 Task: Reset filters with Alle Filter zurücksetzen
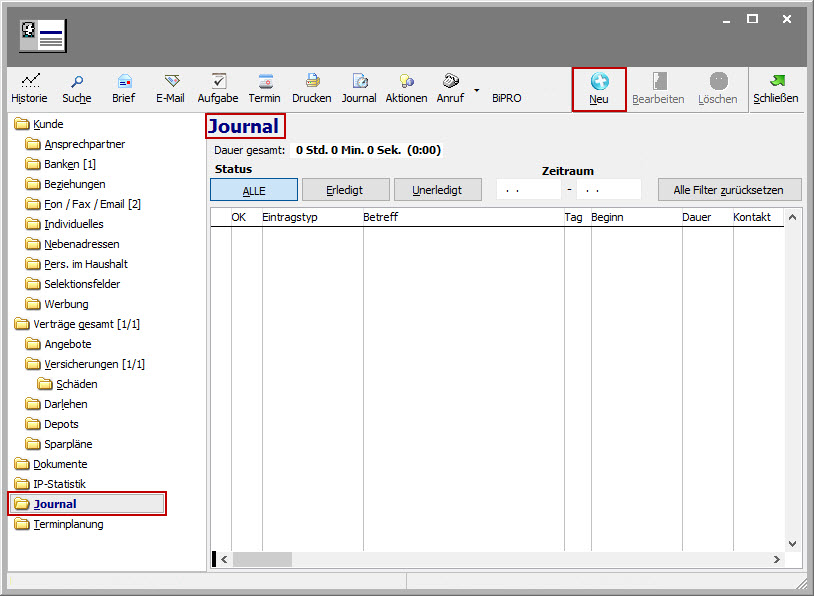pyautogui.click(x=730, y=190)
